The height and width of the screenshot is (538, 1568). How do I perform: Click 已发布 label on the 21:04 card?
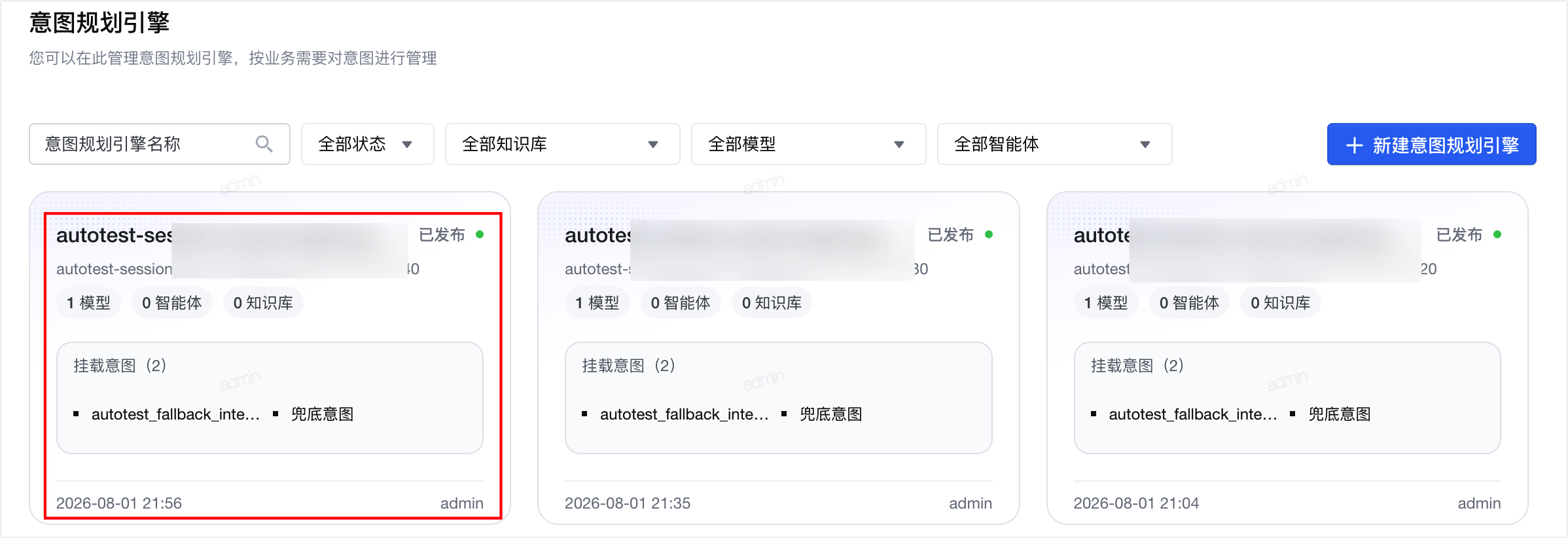[1459, 235]
